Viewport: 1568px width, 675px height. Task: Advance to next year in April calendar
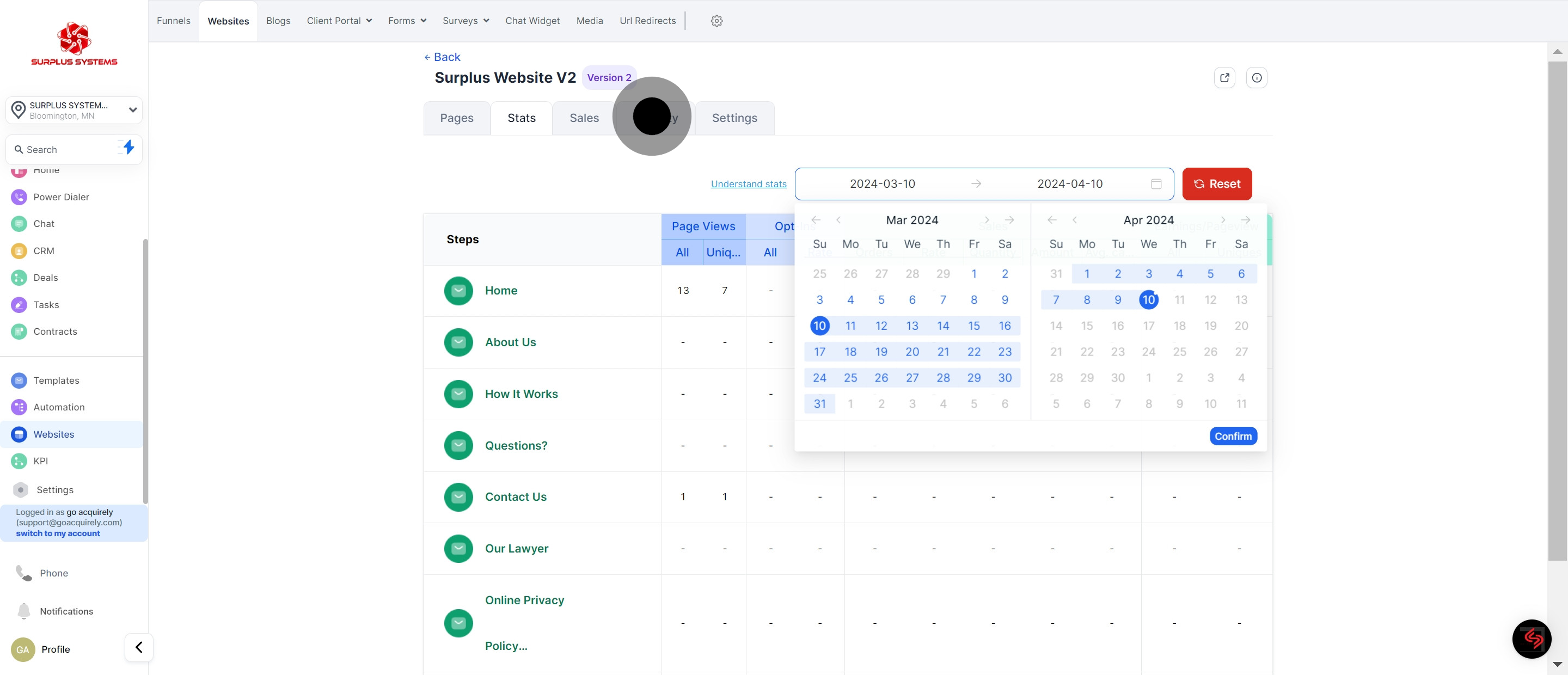click(1245, 220)
